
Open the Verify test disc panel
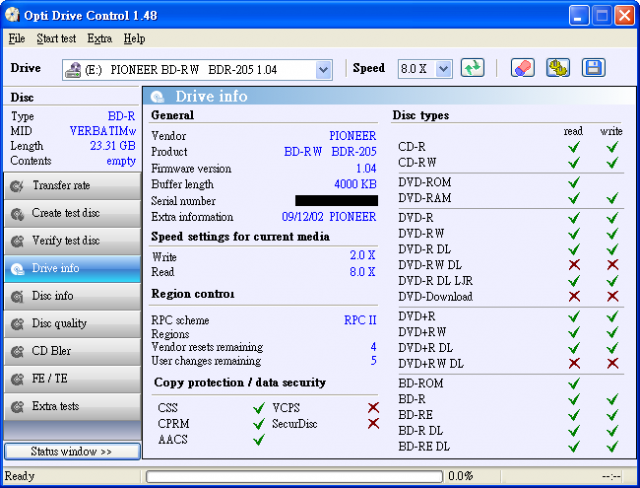(x=72, y=241)
